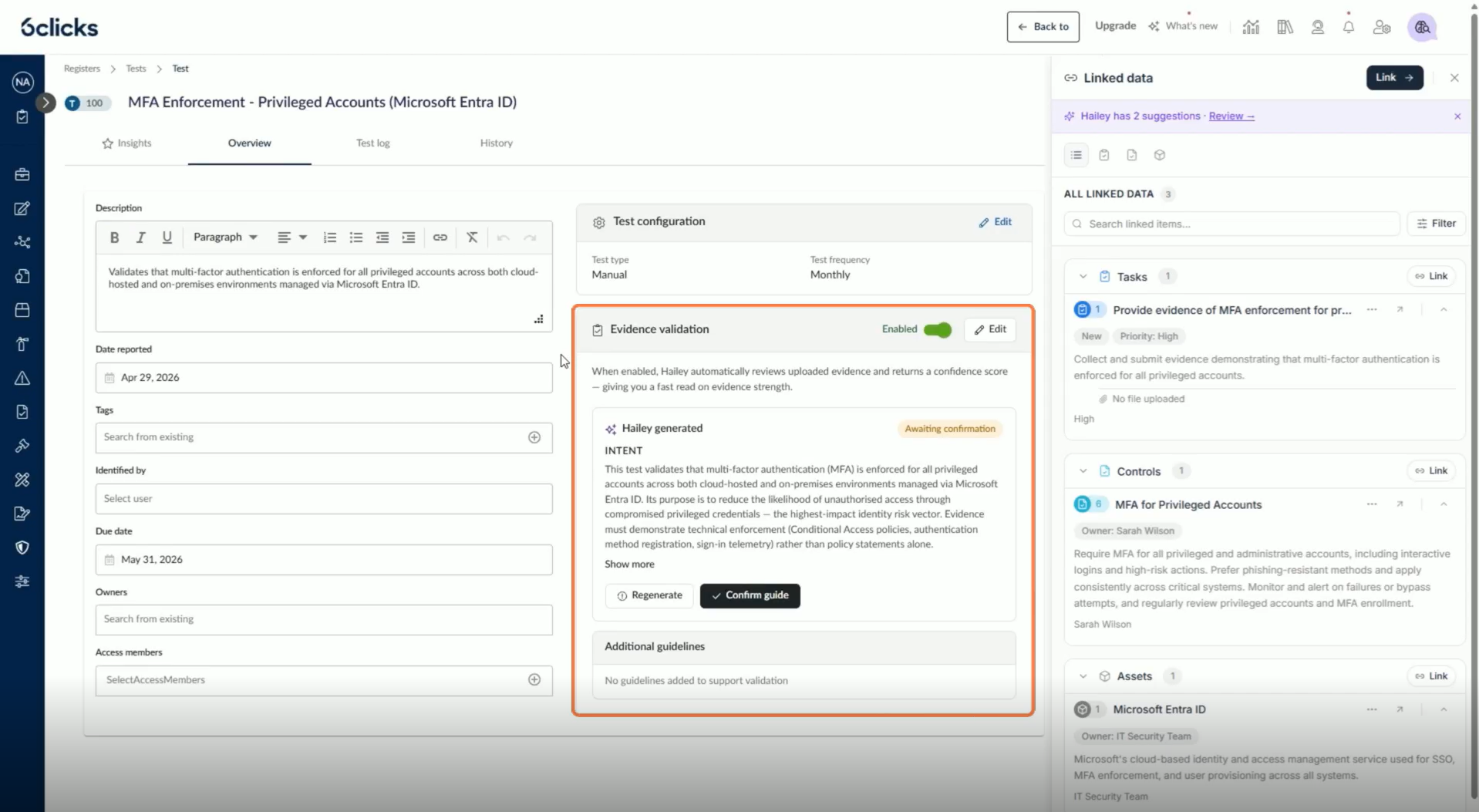1479x812 pixels.
Task: Open Microsoft Entra ID asset in new view
Action: [x=1400, y=709]
